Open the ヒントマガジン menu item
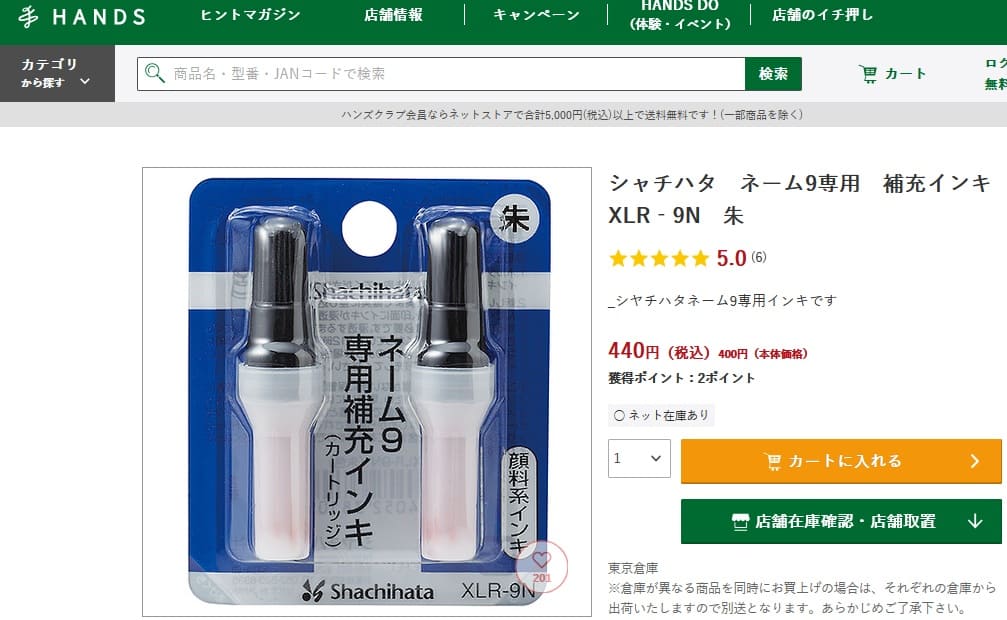 (x=250, y=15)
